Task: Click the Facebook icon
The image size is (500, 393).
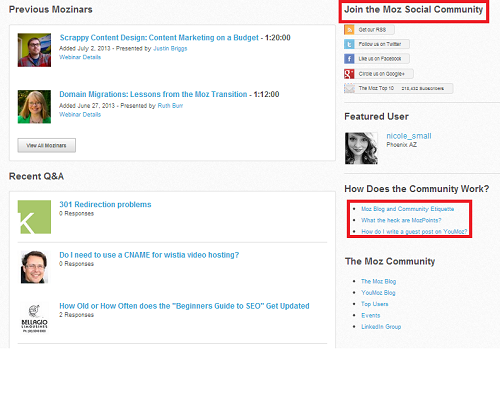Action: pos(349,59)
